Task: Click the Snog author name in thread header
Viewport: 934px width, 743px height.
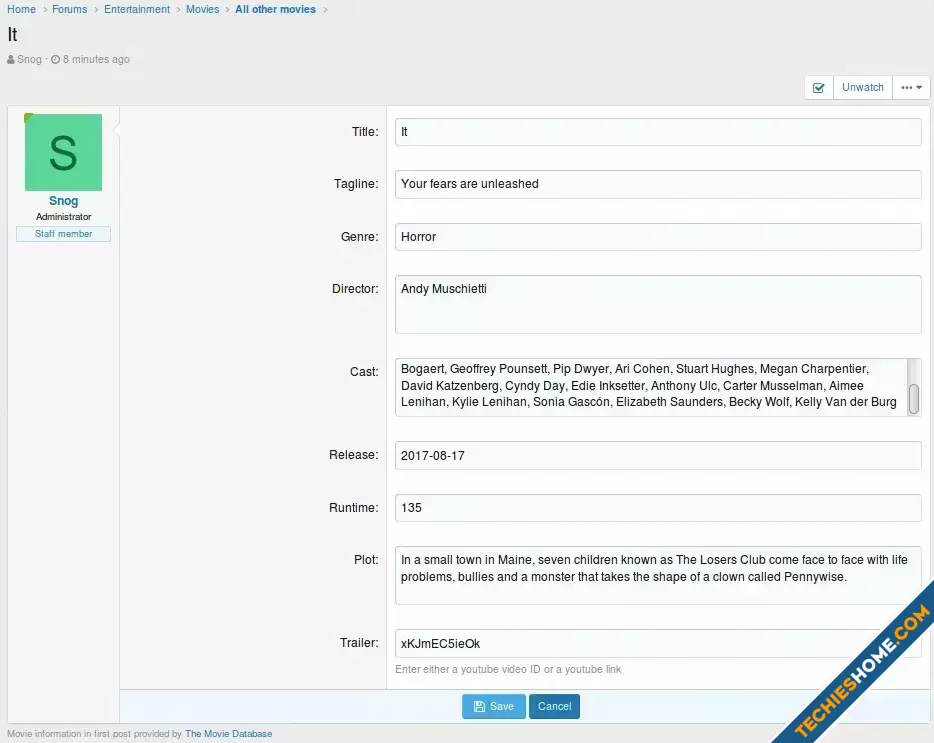Action: (29, 60)
